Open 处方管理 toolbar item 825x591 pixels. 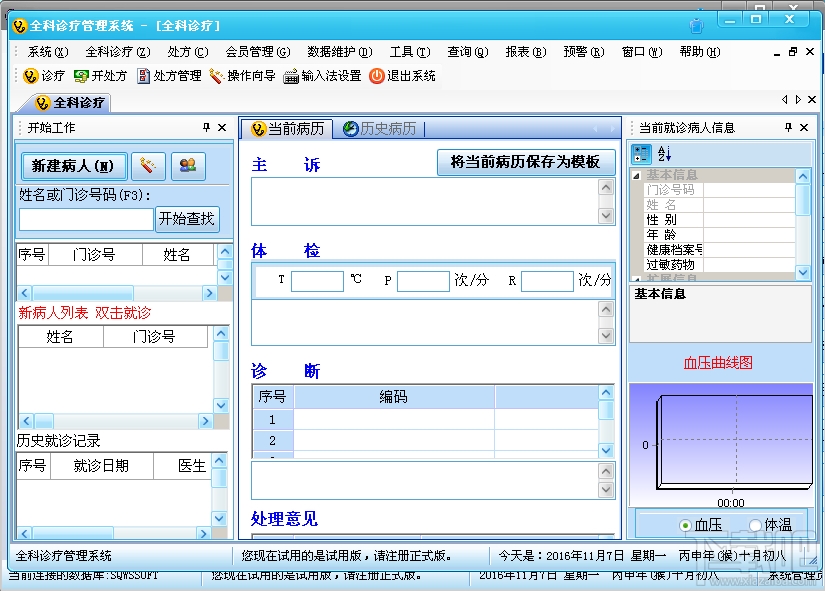[169, 76]
